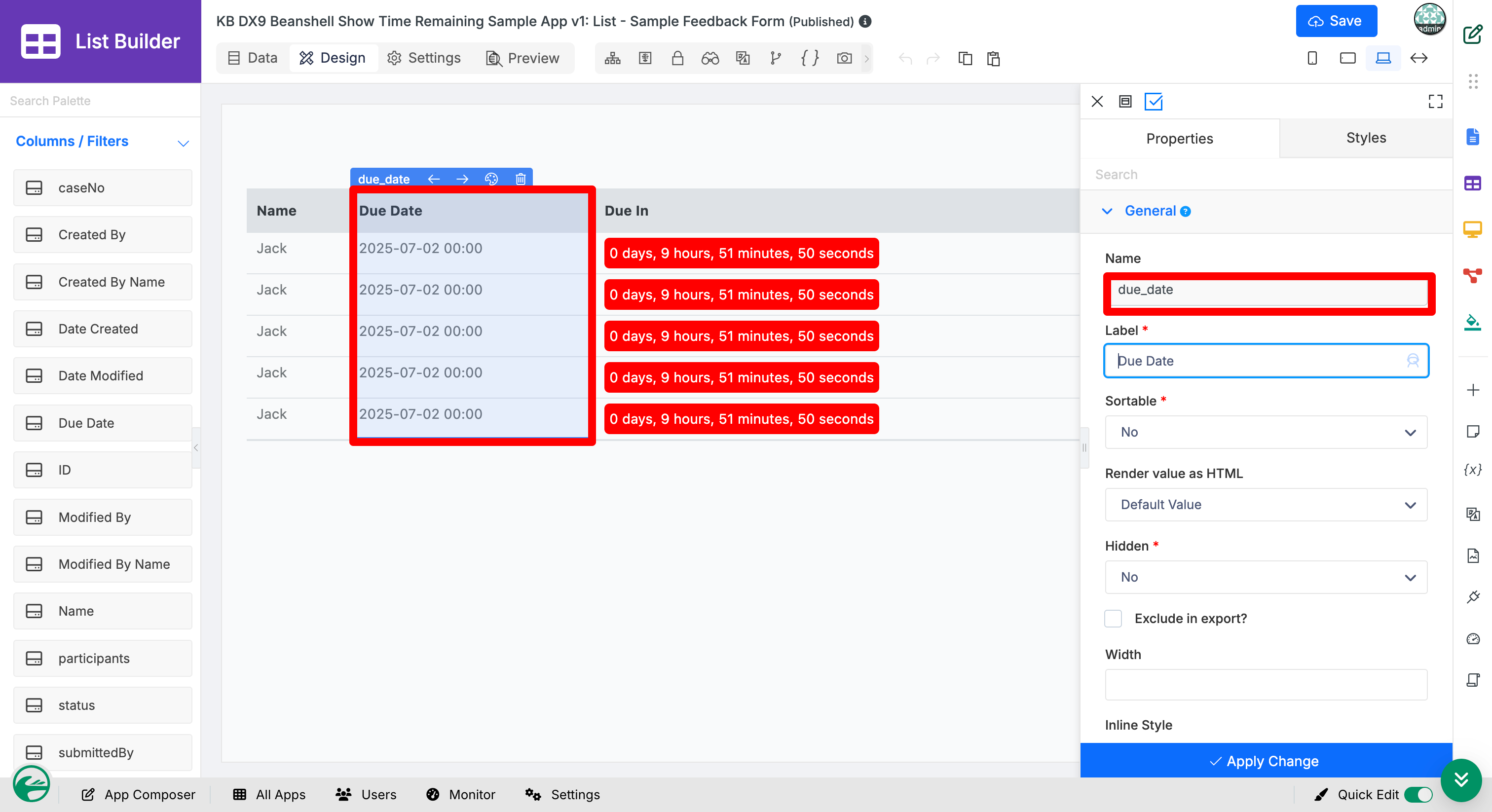
Task: Collapse the Columns / Filters section
Action: tap(183, 143)
